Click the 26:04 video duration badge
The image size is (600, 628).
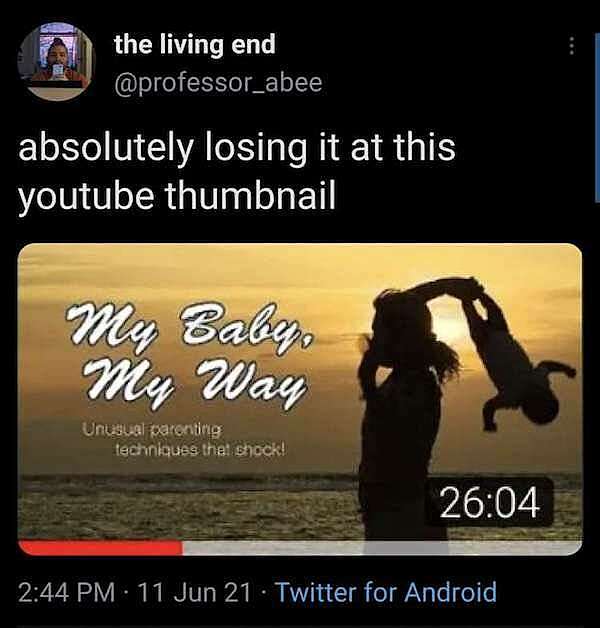[x=489, y=503]
